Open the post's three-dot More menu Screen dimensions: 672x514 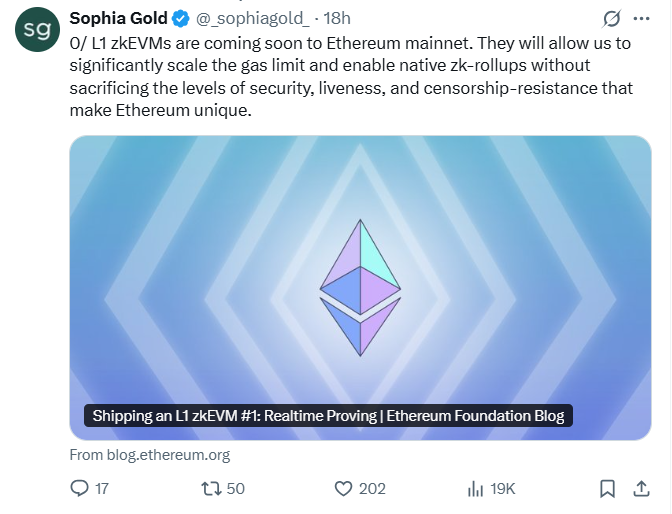[x=641, y=19]
